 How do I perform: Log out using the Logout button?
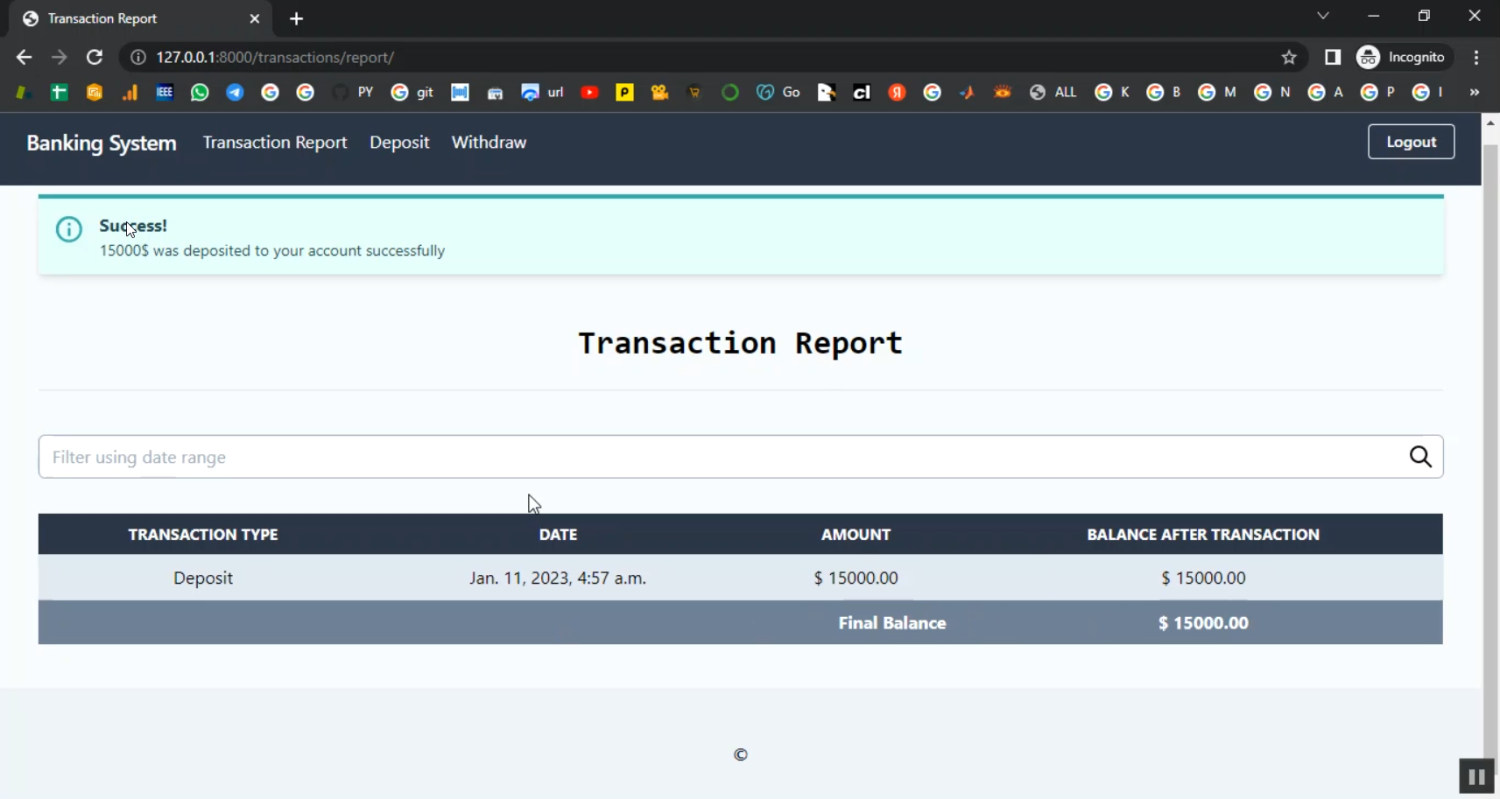pos(1411,142)
